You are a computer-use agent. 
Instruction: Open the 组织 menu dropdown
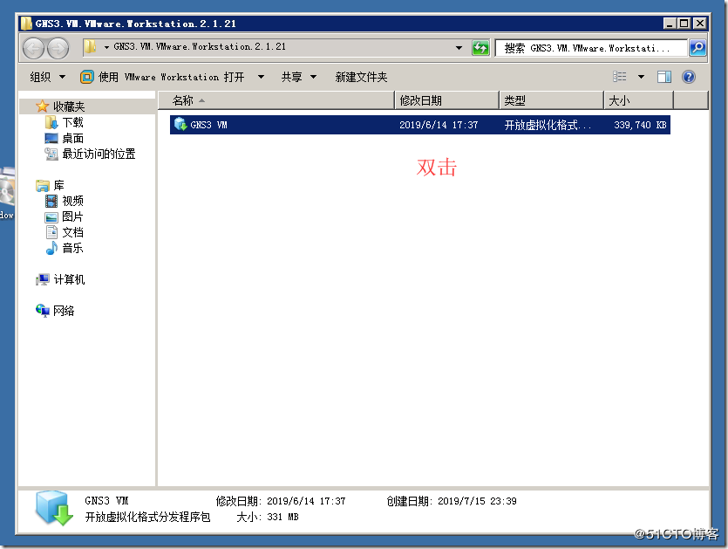click(48, 77)
